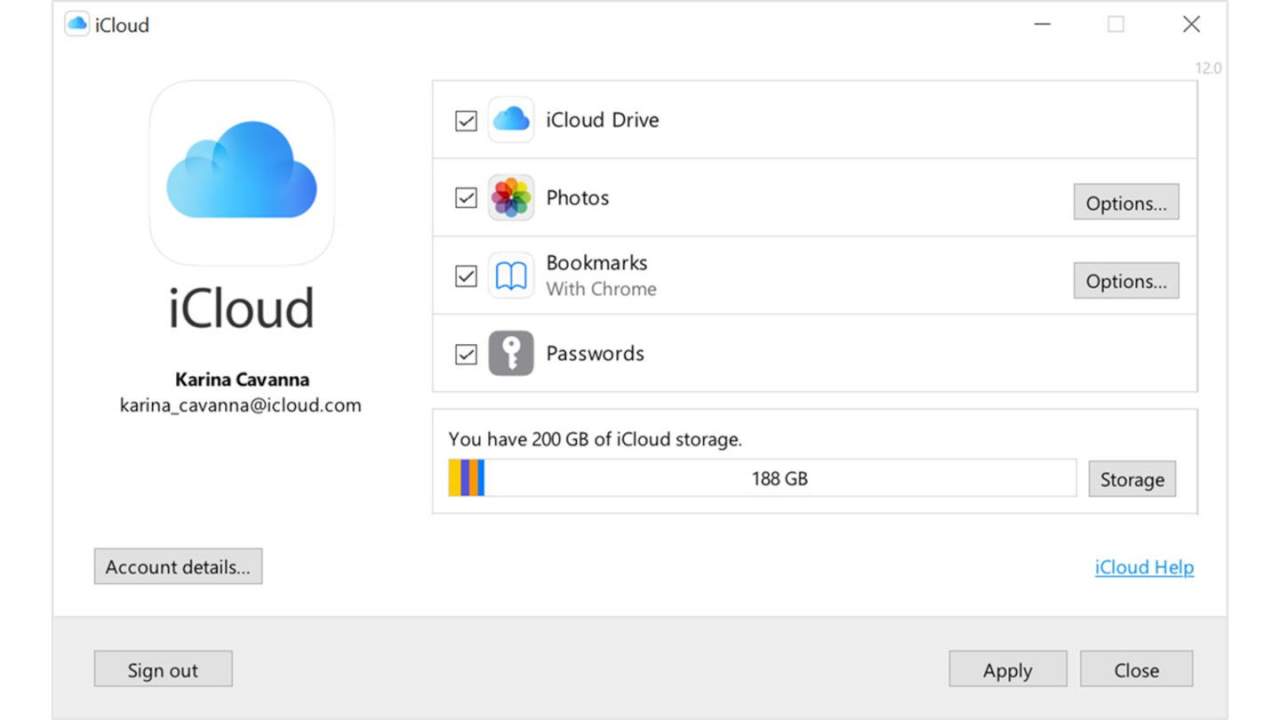The height and width of the screenshot is (720, 1280).
Task: Click the Close button at bottom
Action: tap(1137, 670)
